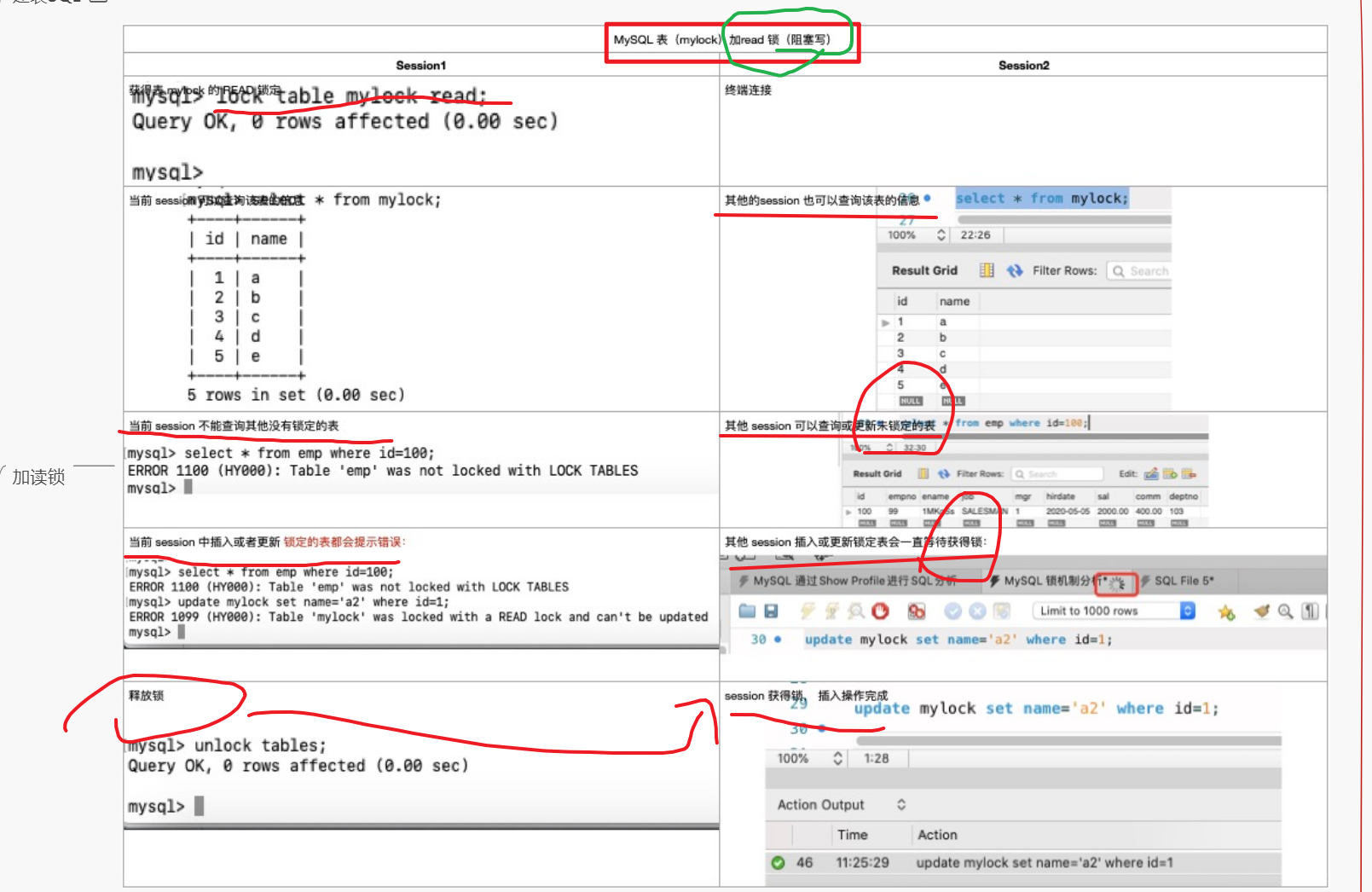Click the 'unlock tables;' command text

click(260, 745)
